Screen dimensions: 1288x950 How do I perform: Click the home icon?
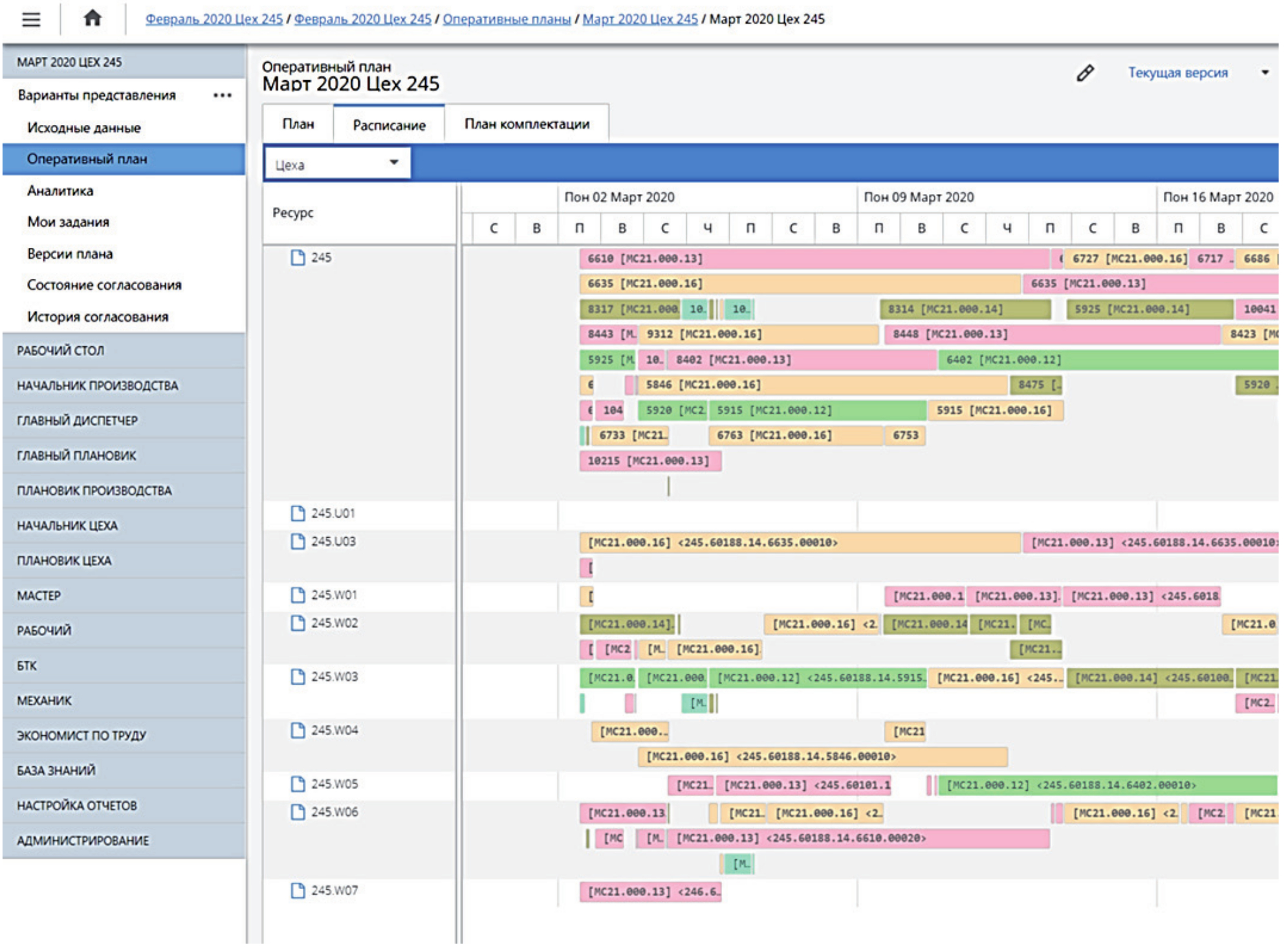[x=93, y=18]
